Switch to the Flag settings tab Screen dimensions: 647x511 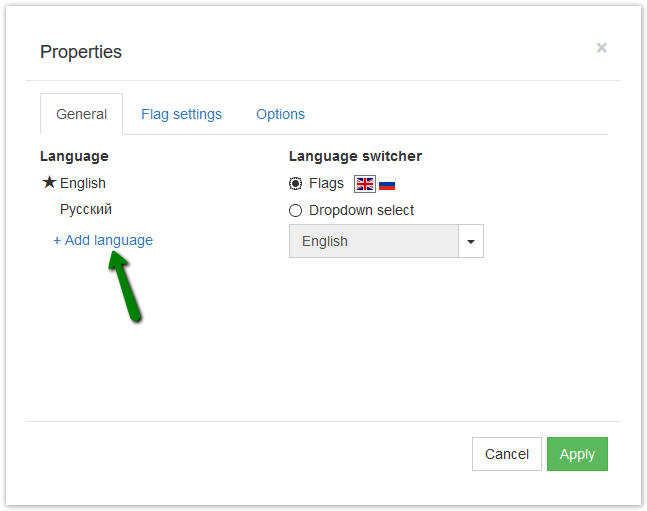click(x=182, y=114)
